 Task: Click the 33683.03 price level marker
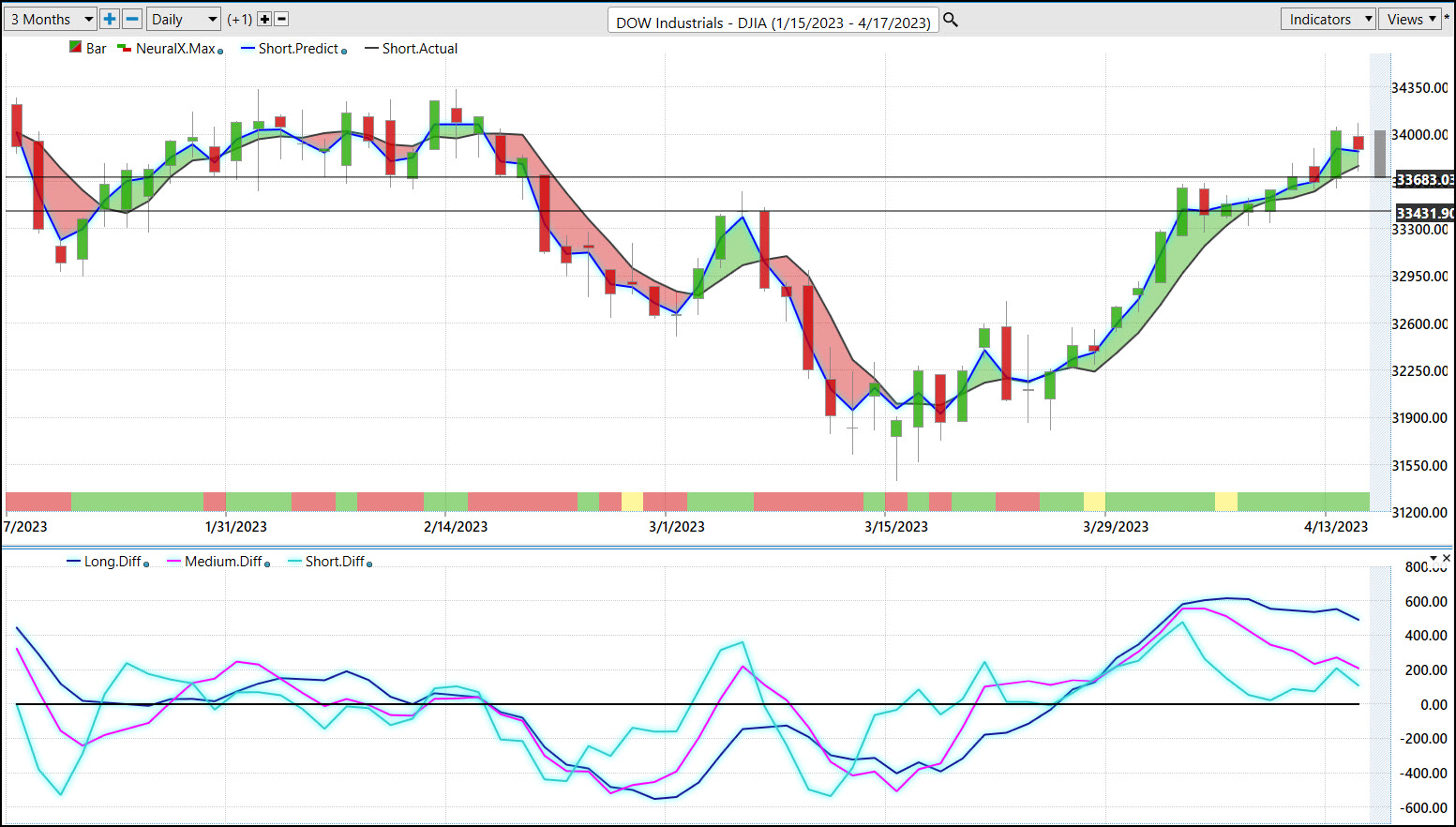[x=1425, y=179]
